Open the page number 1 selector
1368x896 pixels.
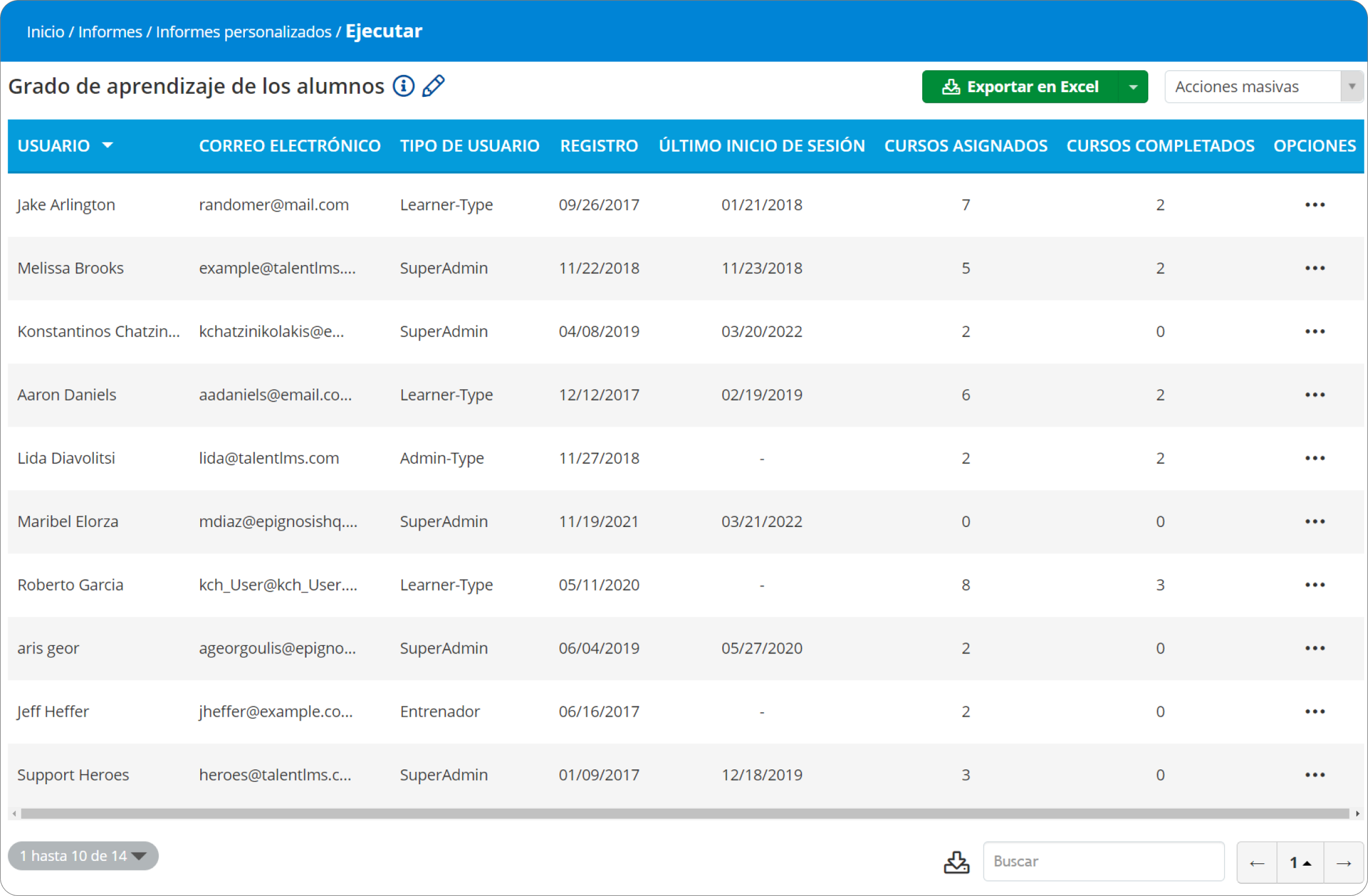[1300, 863]
